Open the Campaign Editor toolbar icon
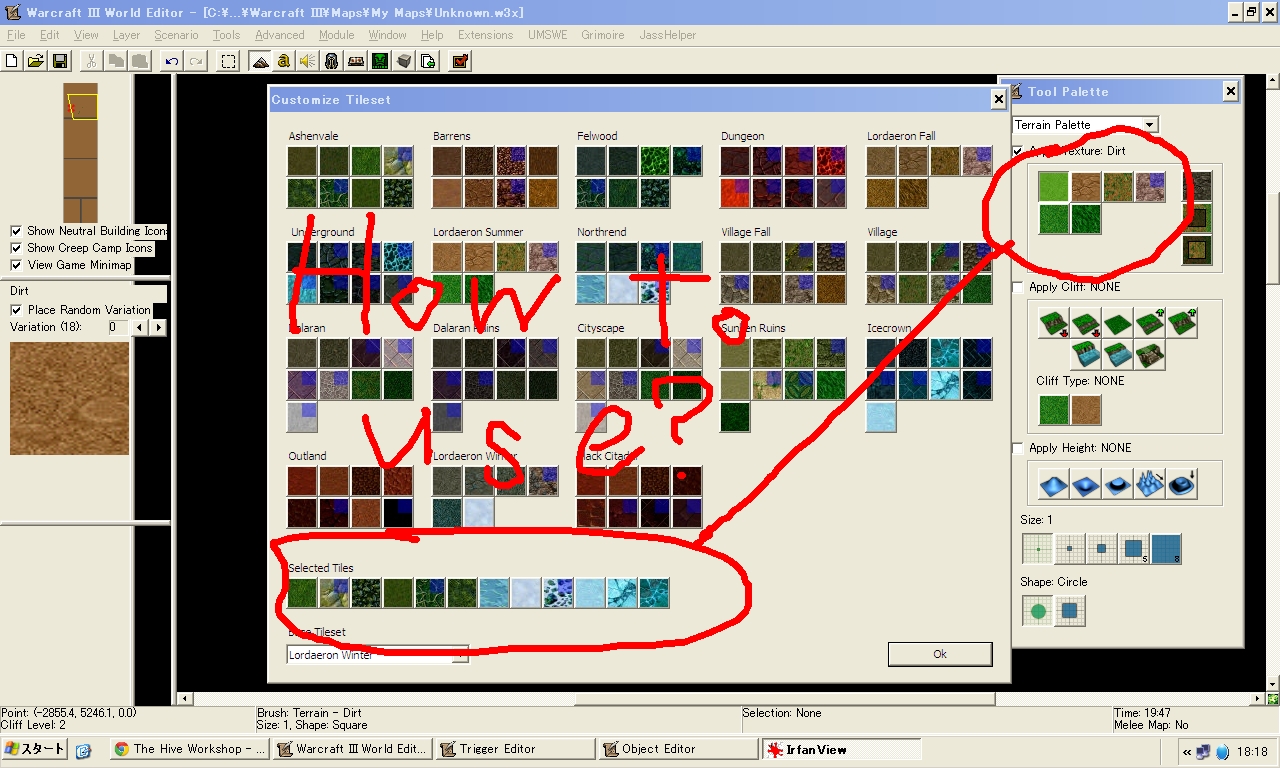 point(356,61)
